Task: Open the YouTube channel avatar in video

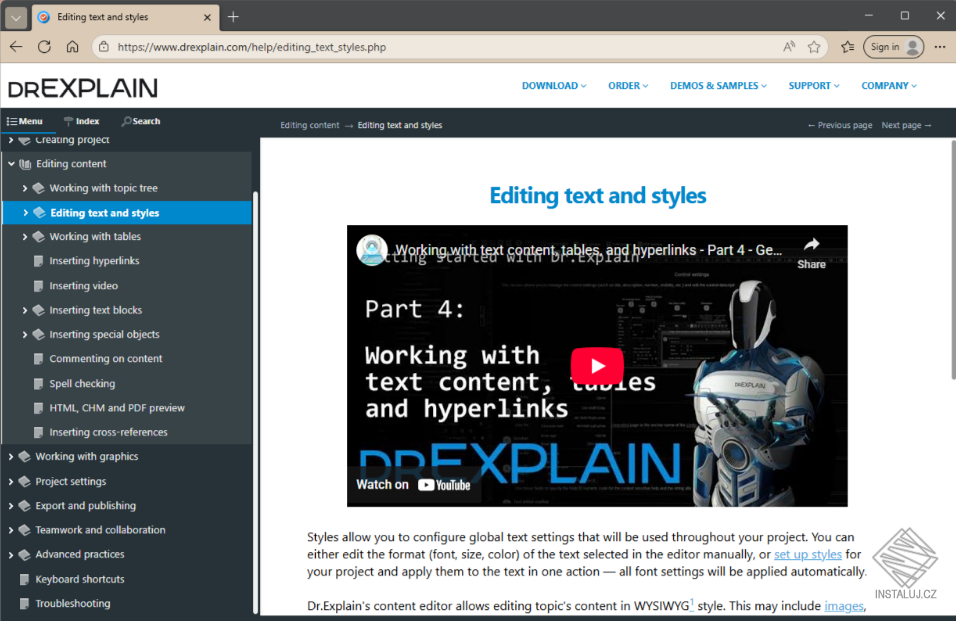Action: (372, 250)
